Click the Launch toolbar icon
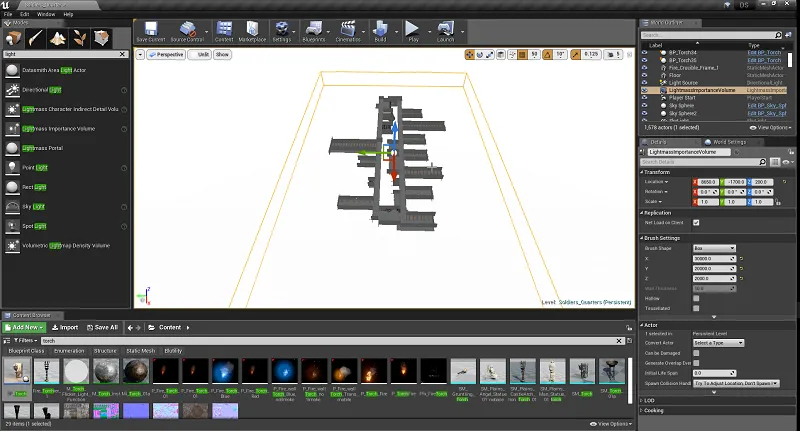This screenshot has width=800, height=431. click(445, 32)
